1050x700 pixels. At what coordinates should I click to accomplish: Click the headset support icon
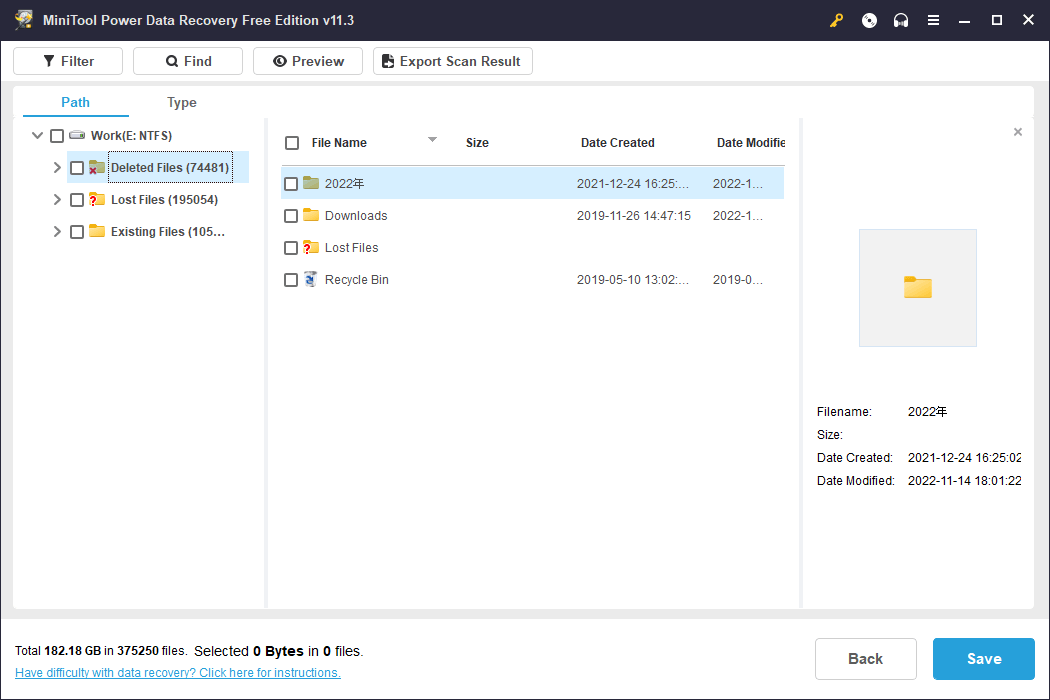click(901, 20)
